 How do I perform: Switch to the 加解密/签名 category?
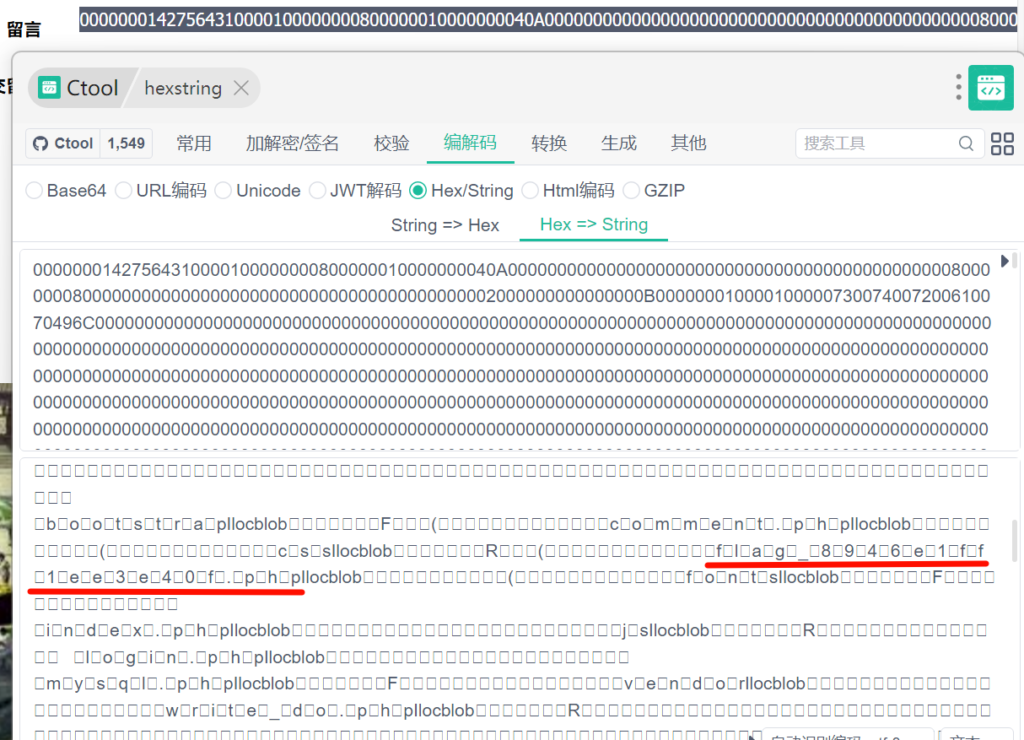click(292, 143)
